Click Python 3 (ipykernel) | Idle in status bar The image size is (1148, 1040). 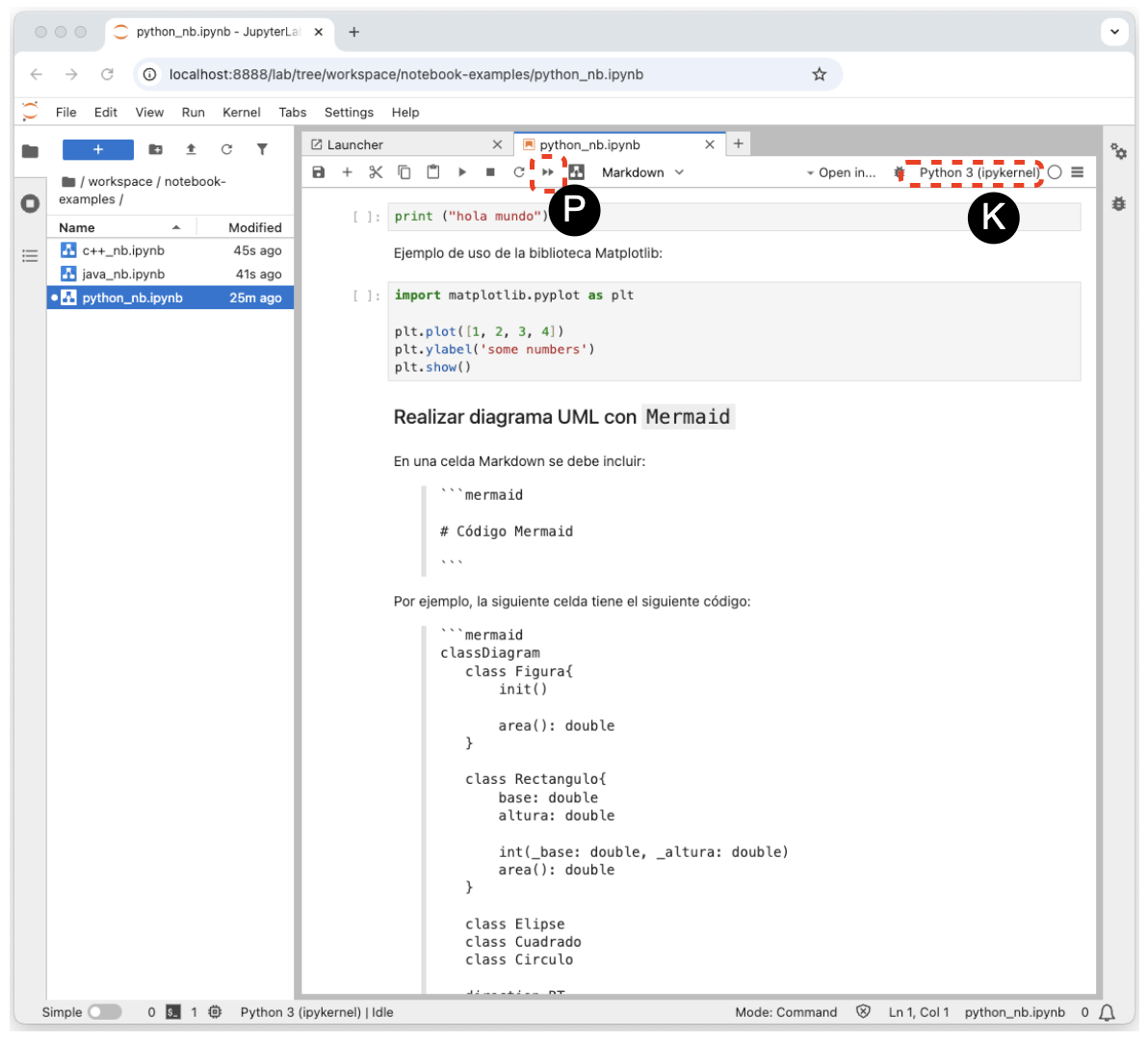click(x=316, y=1012)
